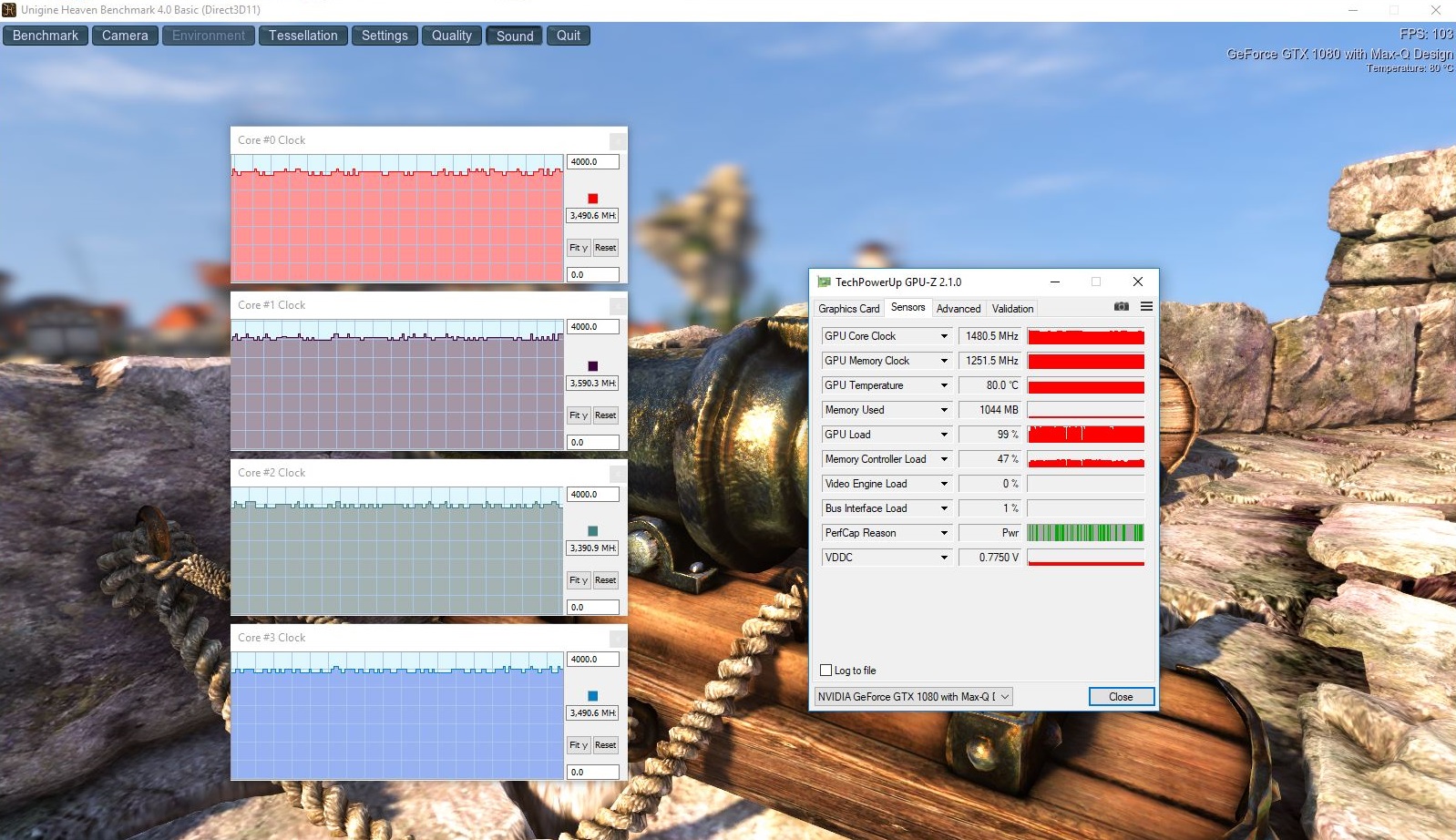Open the Video Engine Load dropdown

(x=944, y=484)
